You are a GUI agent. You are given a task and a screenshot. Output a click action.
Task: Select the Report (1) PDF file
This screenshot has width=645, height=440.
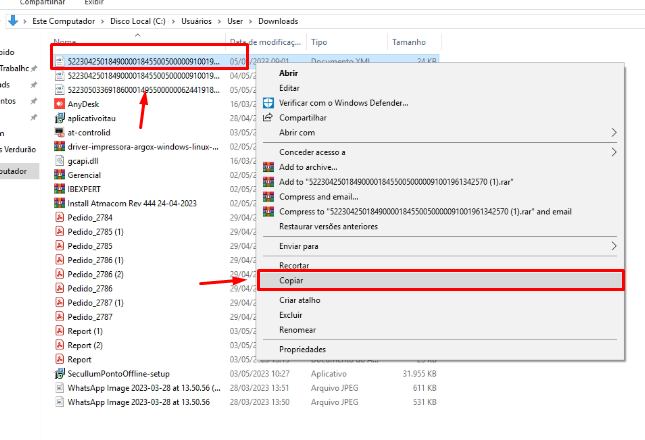[85, 331]
